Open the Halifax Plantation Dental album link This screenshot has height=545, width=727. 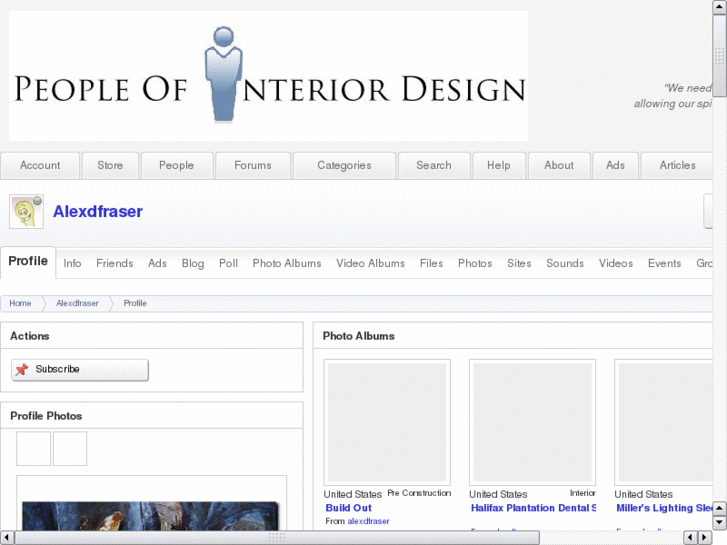(533, 508)
